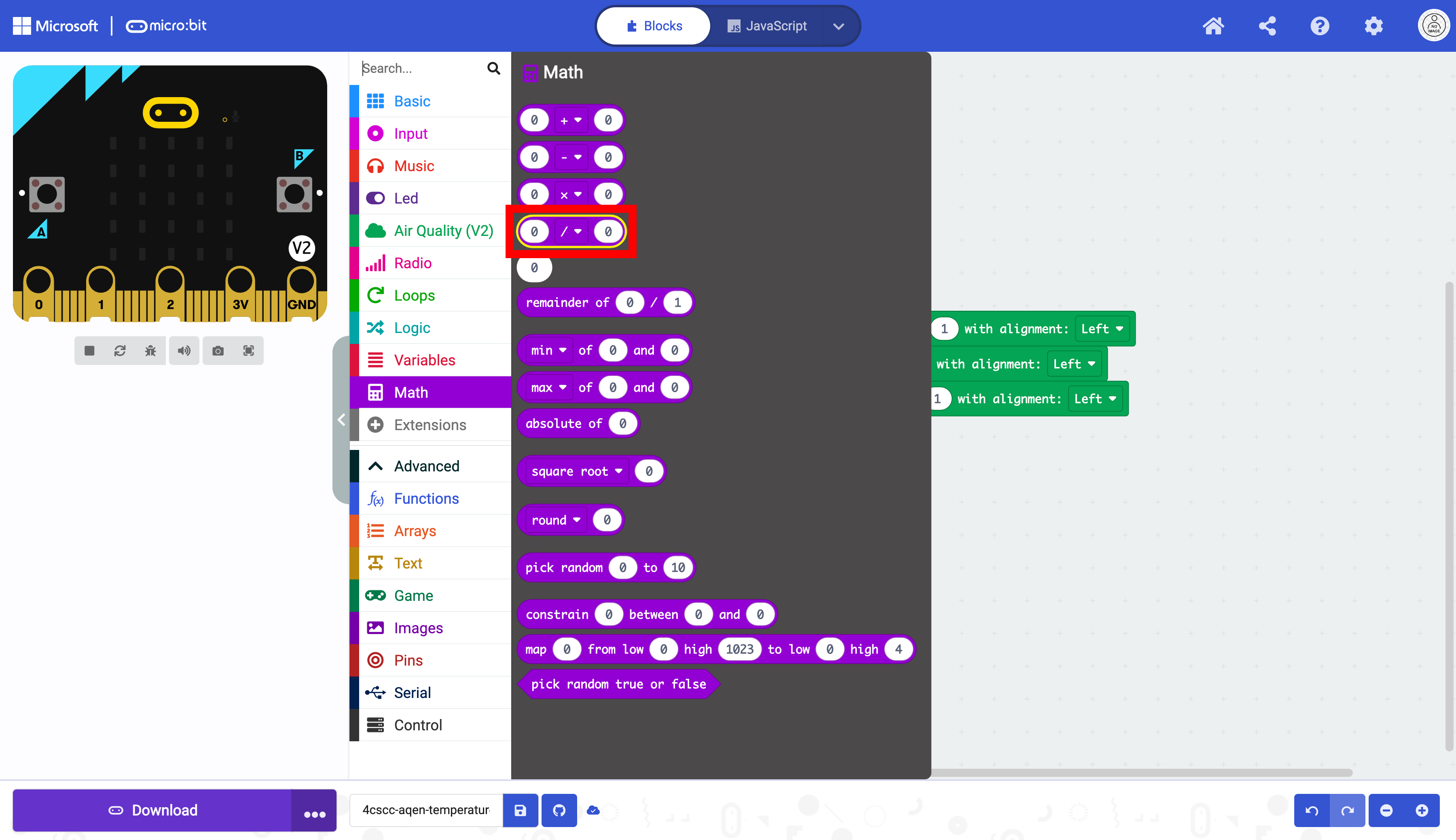Open the Extensions category

click(x=430, y=425)
